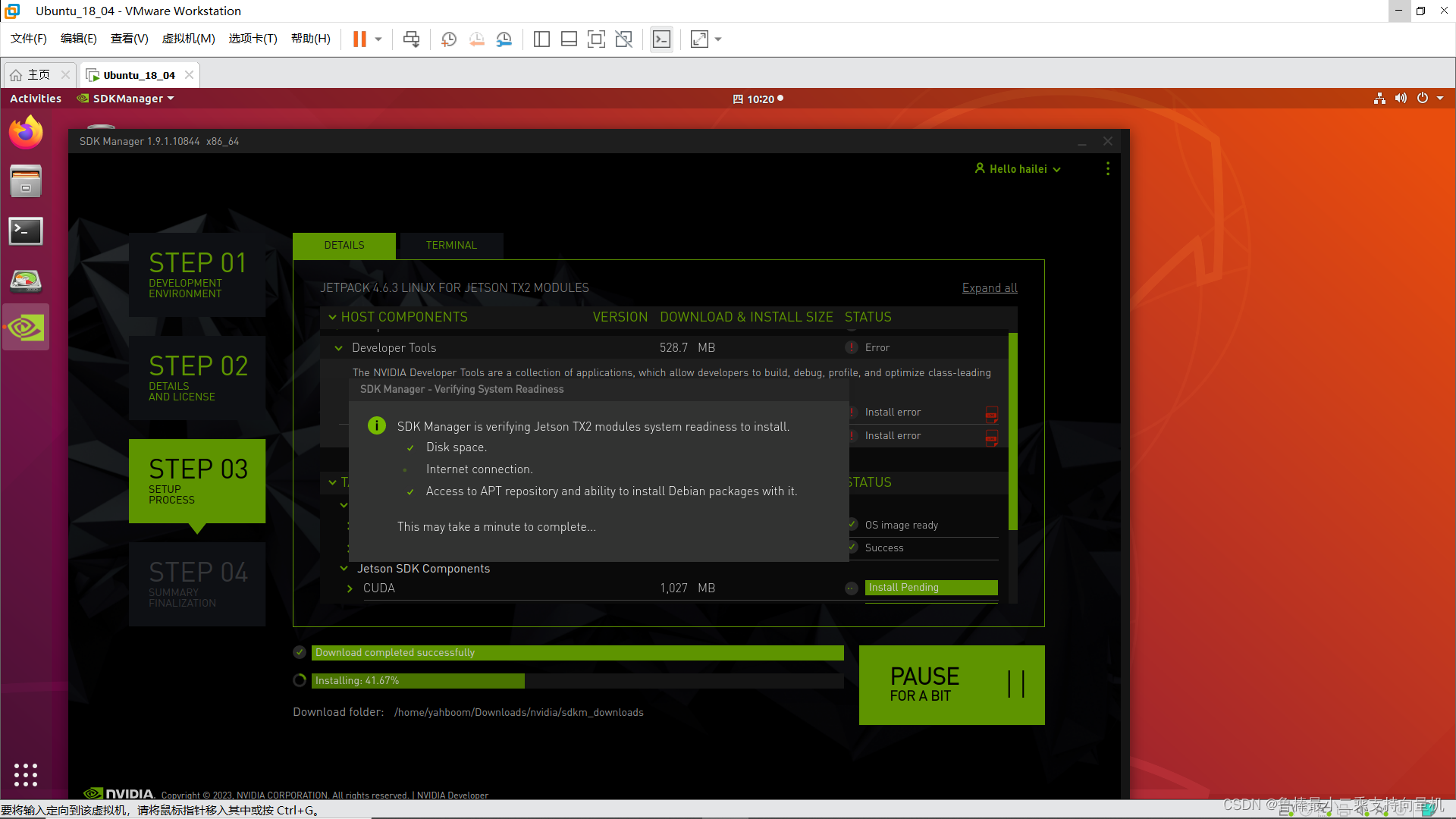Collapse the Developer Tools row
Viewport: 1456px width, 819px height.
pos(338,348)
